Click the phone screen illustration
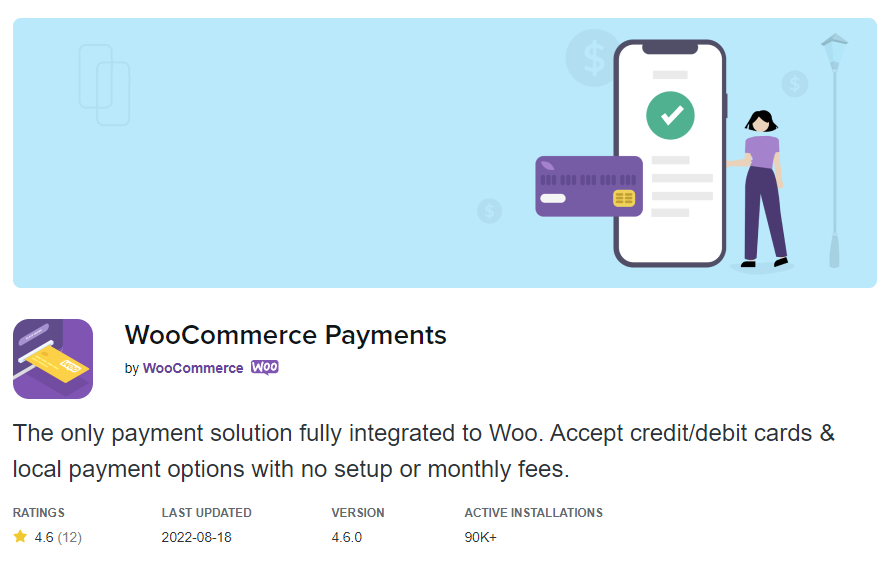Viewport: 890px width, 573px height. tap(670, 153)
